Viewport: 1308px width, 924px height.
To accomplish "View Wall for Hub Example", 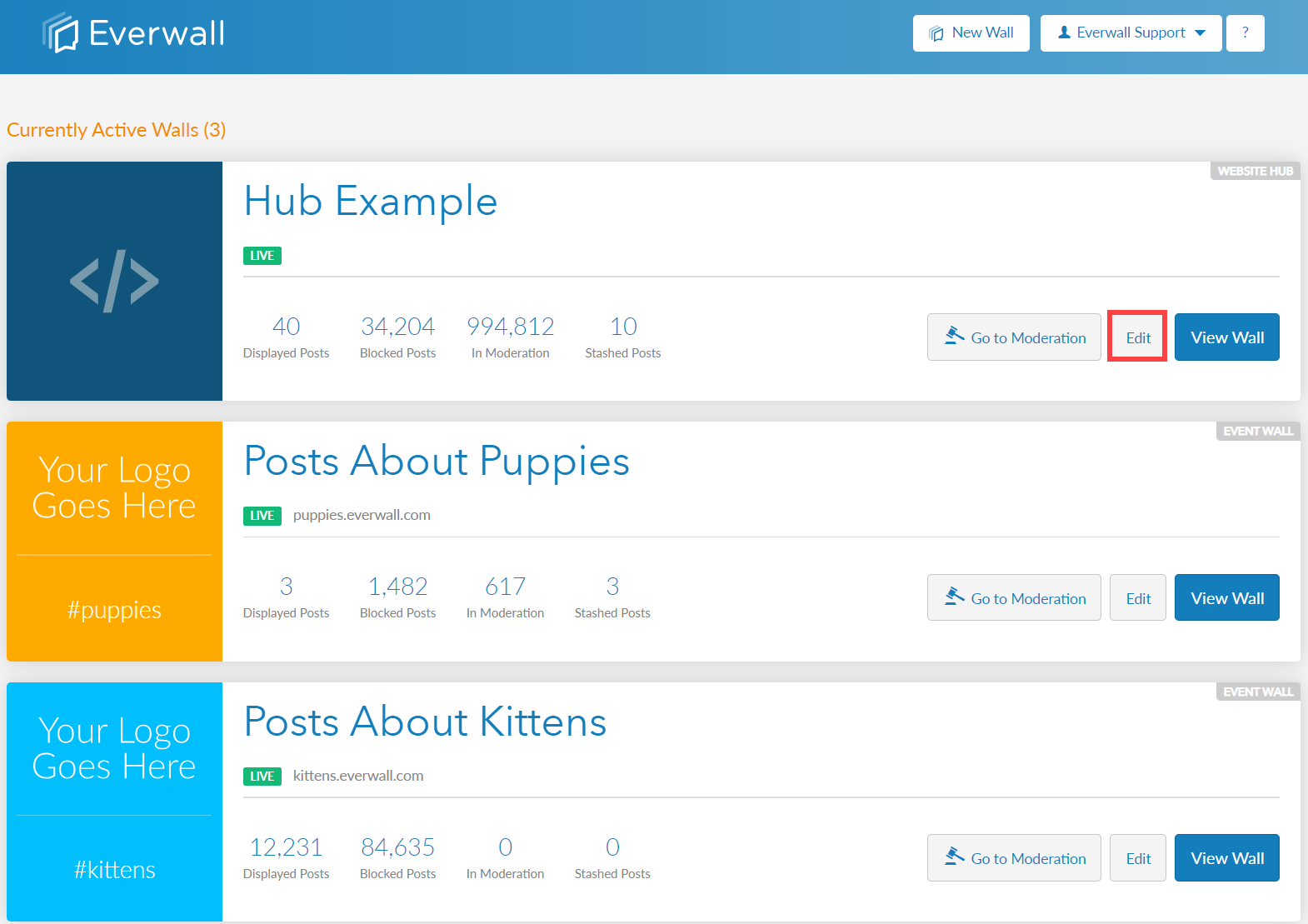I will (x=1227, y=337).
